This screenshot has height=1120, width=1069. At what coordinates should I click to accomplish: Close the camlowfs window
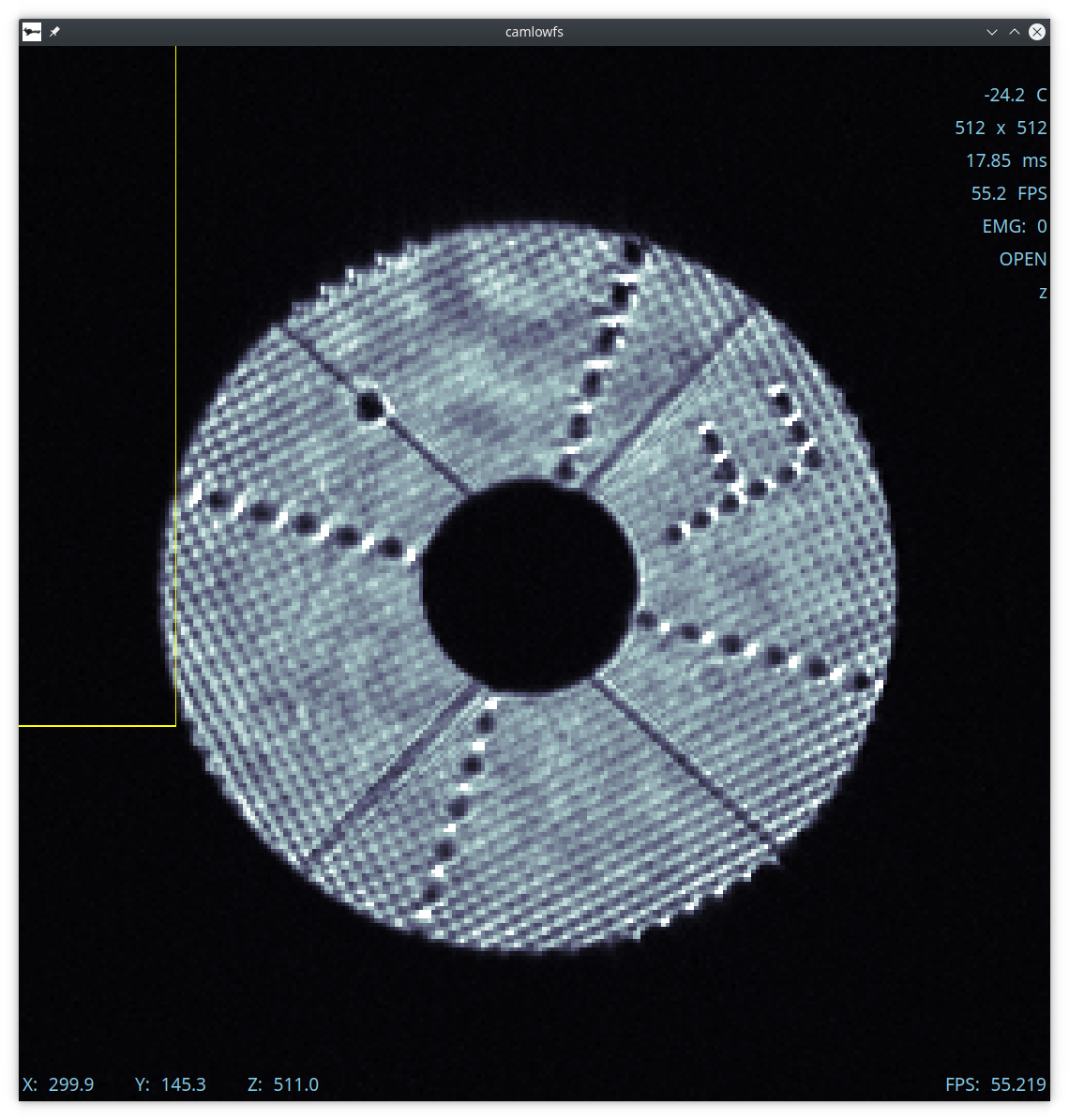tap(1037, 32)
